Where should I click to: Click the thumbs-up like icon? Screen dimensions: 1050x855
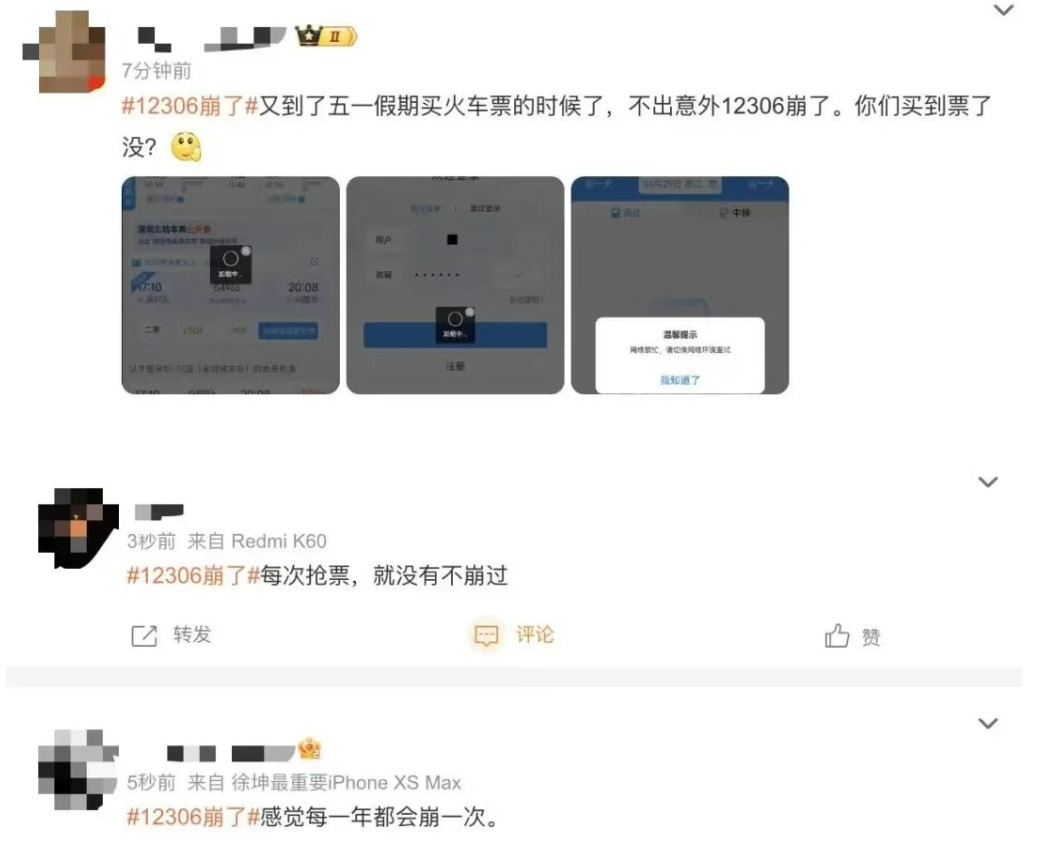(x=836, y=635)
